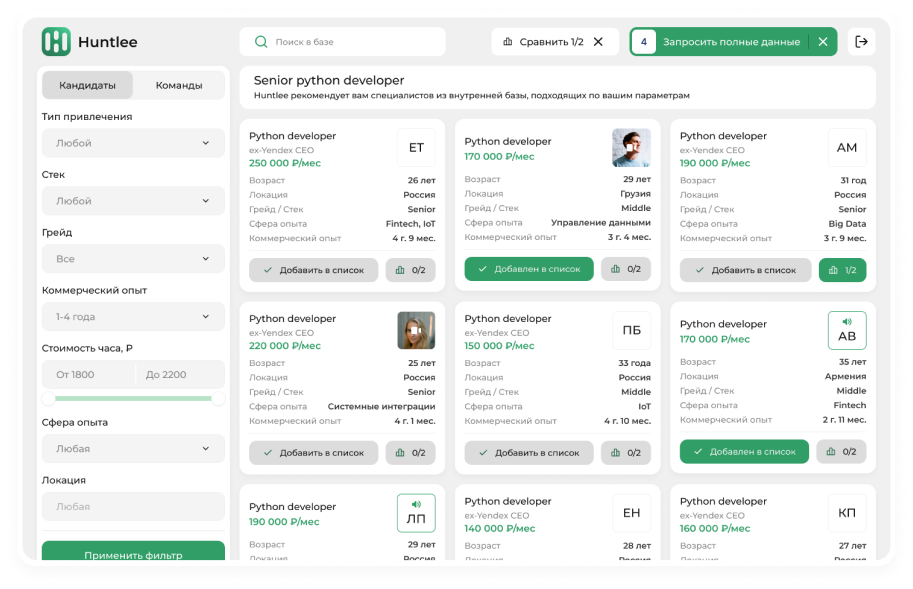Viewport: 913px width, 589px height.
Task: Click chevron in Сфера опыта field
Action: pos(206,449)
